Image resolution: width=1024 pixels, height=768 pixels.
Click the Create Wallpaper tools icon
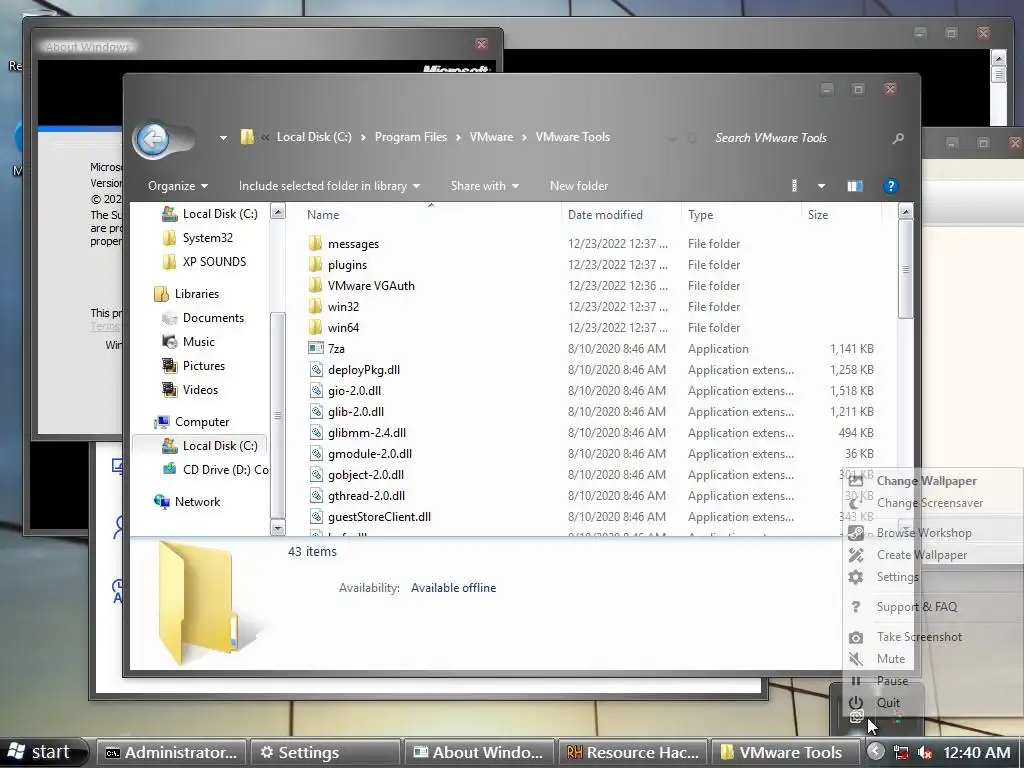tap(856, 555)
